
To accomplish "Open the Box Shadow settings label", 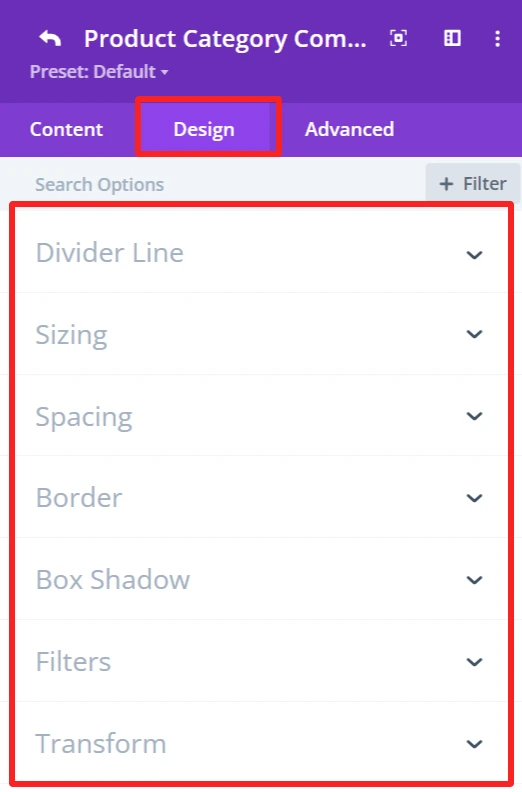I will pos(113,579).
